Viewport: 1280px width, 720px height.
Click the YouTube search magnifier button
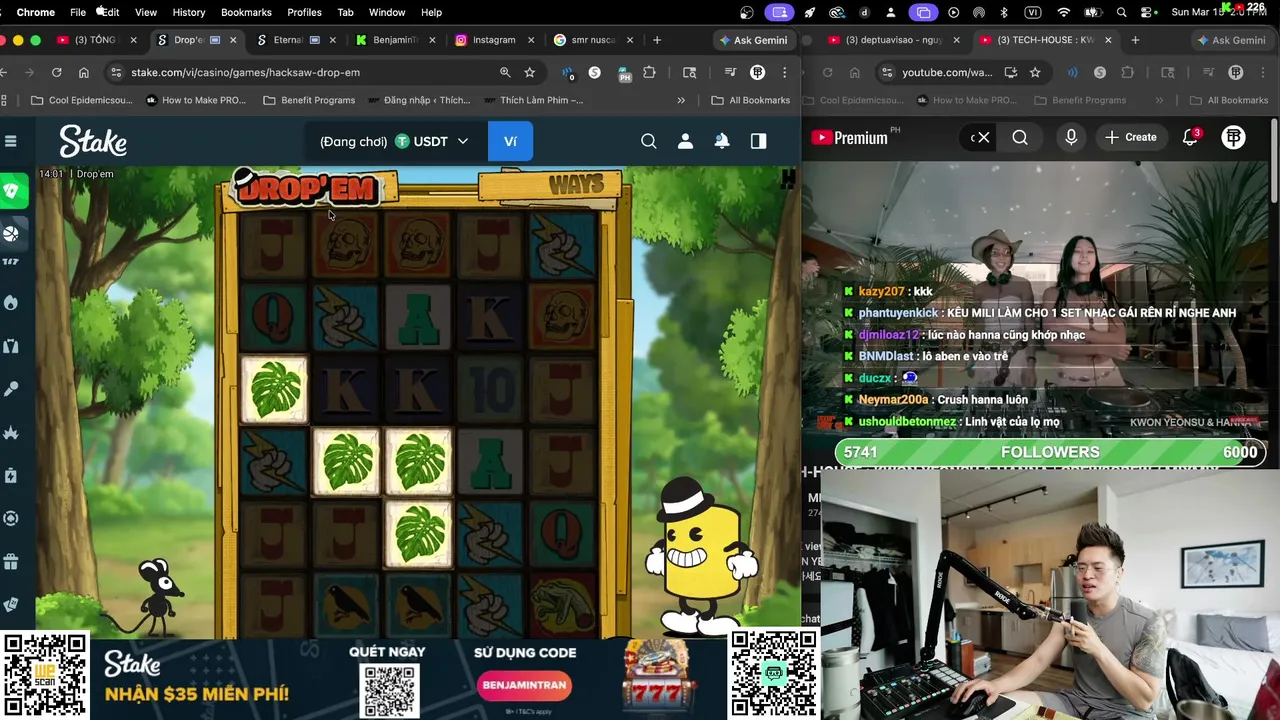coord(1020,138)
